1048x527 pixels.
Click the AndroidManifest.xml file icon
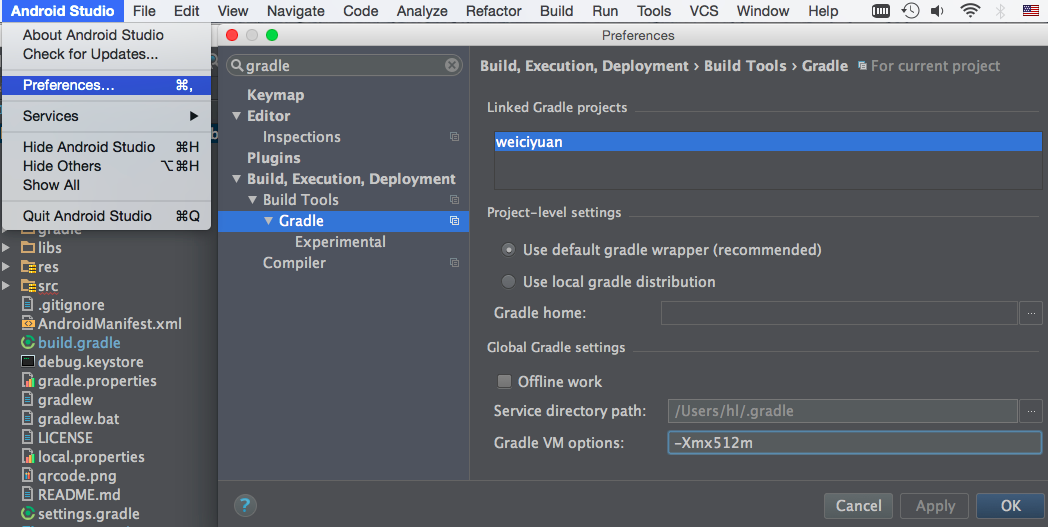pyautogui.click(x=28, y=324)
